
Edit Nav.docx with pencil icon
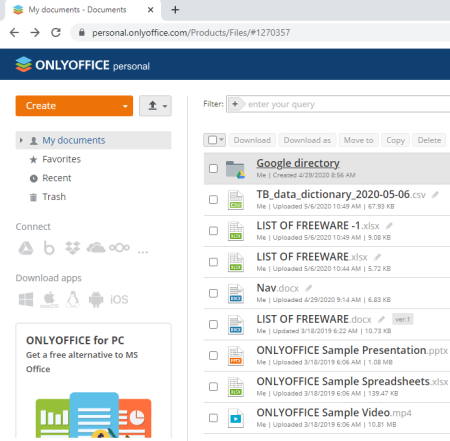click(309, 288)
